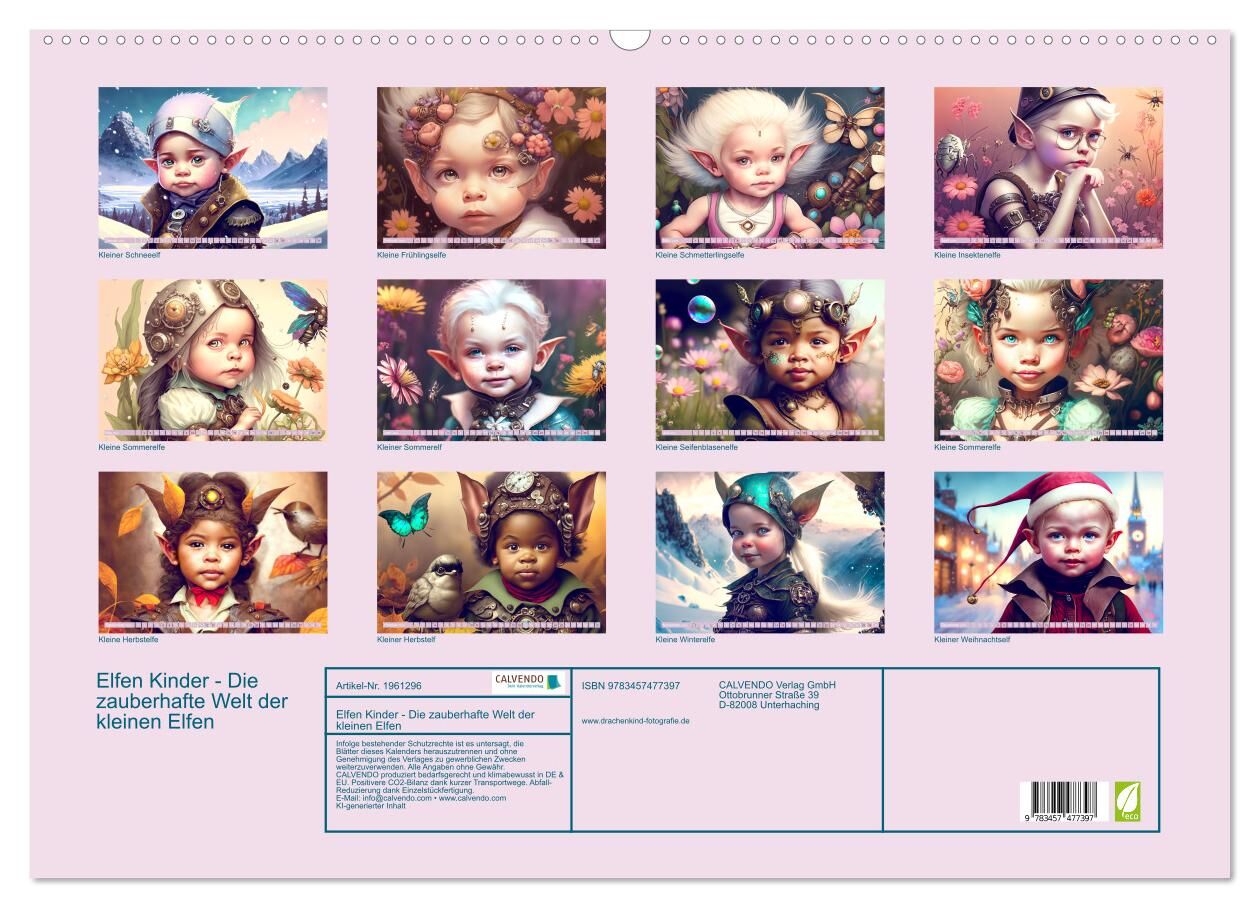Image resolution: width=1260 pixels, height=908 pixels.
Task: Click the info@calvendo.com email address
Action: pyautogui.click(x=397, y=798)
